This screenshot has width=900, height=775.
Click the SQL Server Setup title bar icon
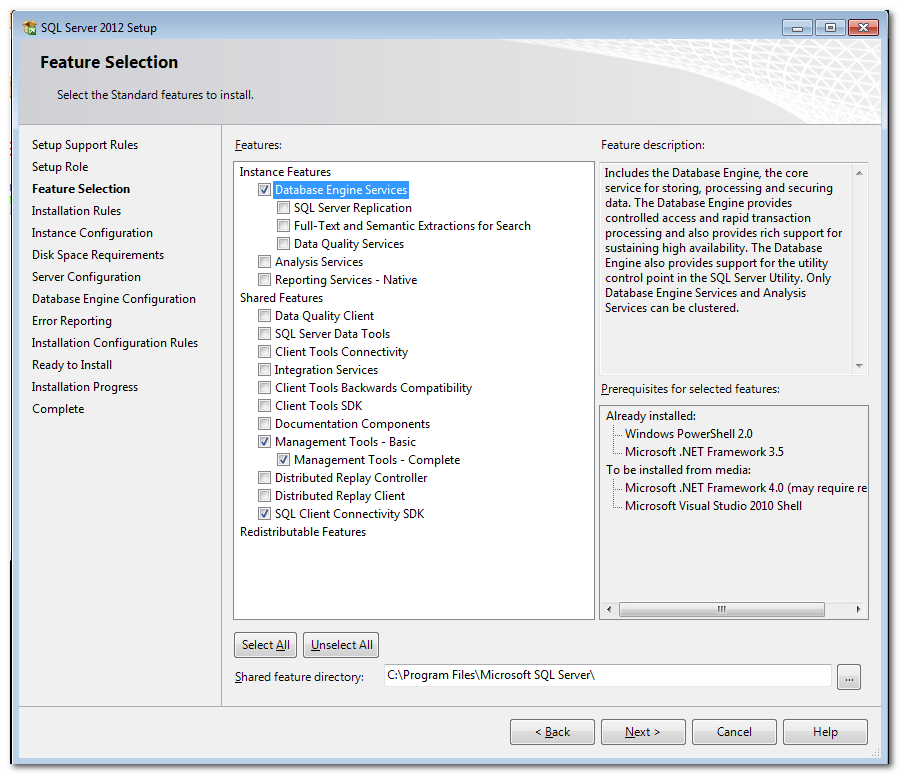pos(30,28)
